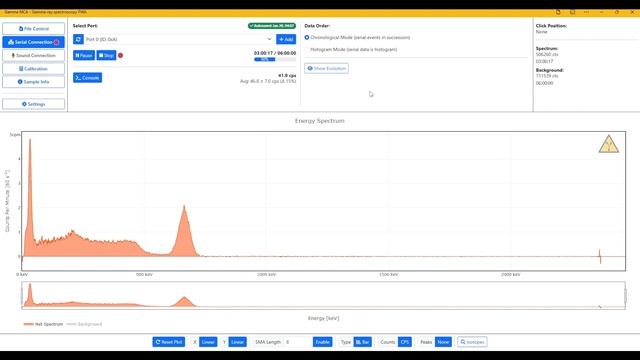Toggle Net Spectrum legend entry

[x=44, y=324]
